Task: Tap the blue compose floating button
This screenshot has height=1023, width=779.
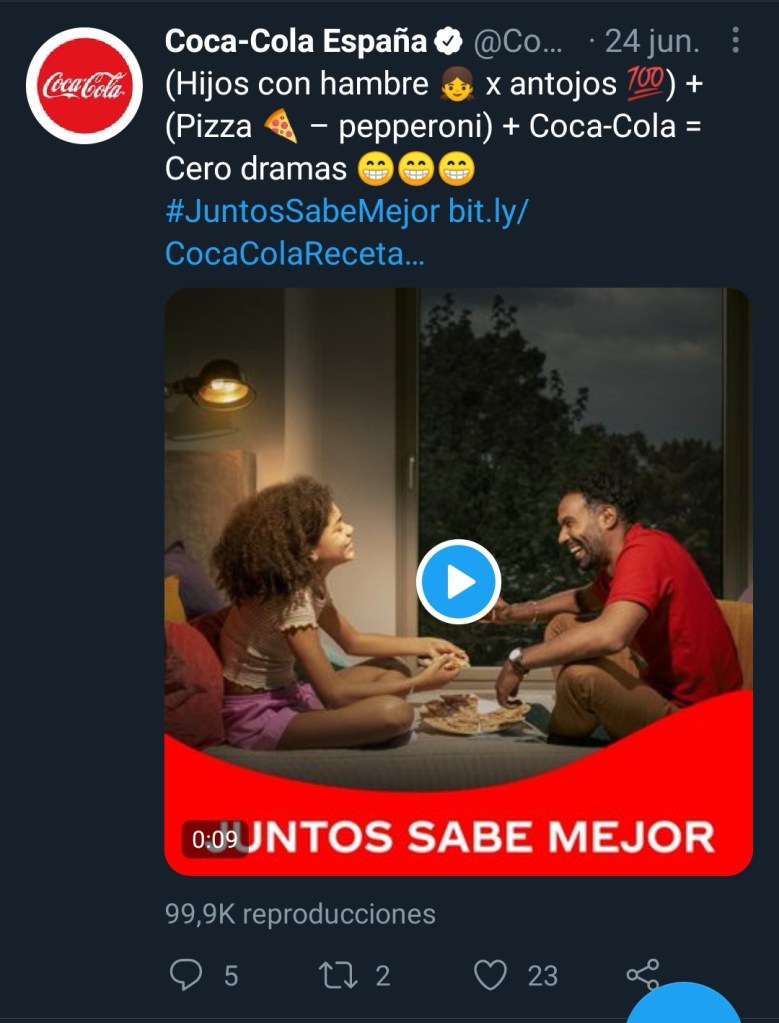Action: (684, 1003)
